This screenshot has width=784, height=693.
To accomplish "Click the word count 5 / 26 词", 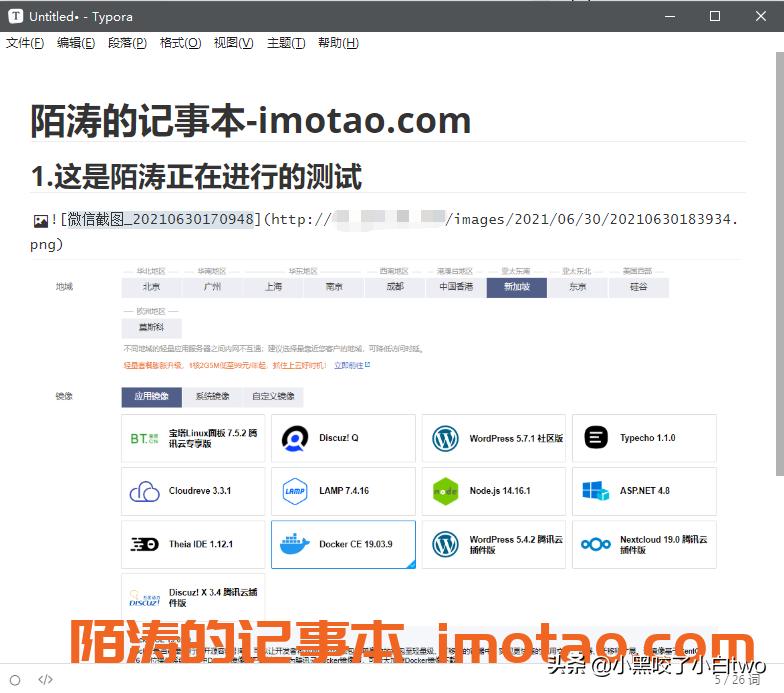I will click(x=738, y=680).
